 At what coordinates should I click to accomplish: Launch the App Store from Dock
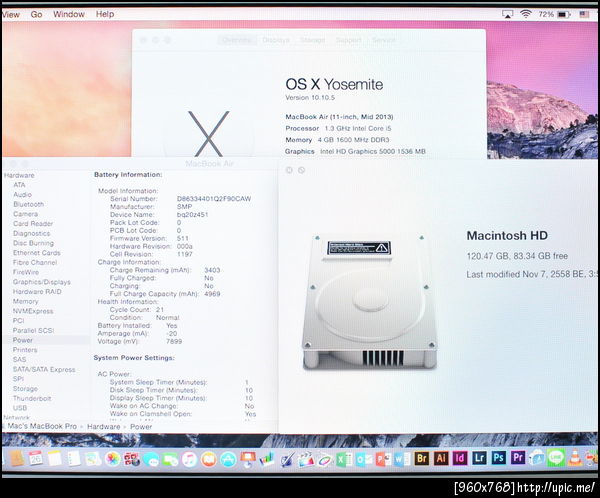(228, 459)
